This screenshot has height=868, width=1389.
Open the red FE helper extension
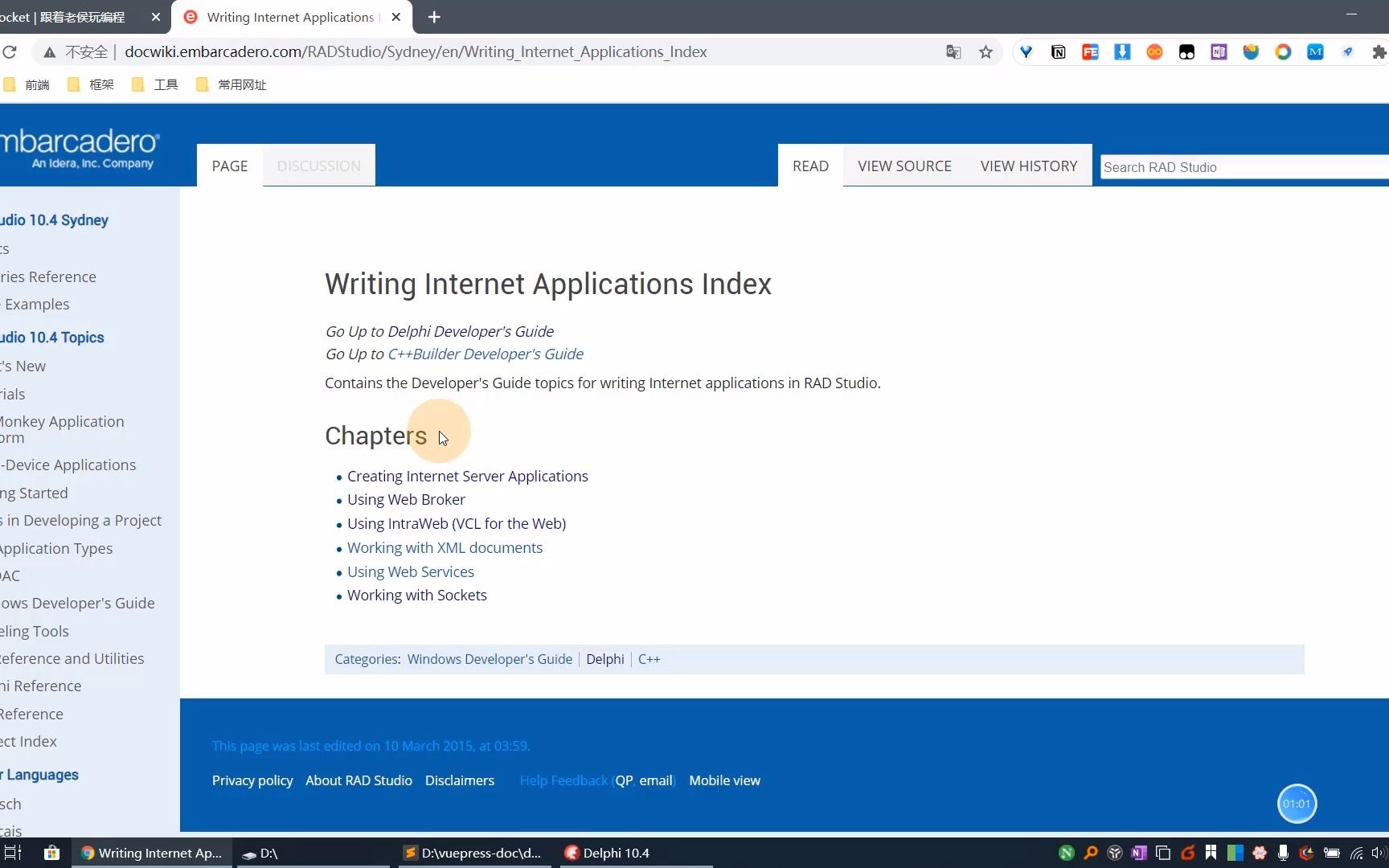pos(1090,52)
